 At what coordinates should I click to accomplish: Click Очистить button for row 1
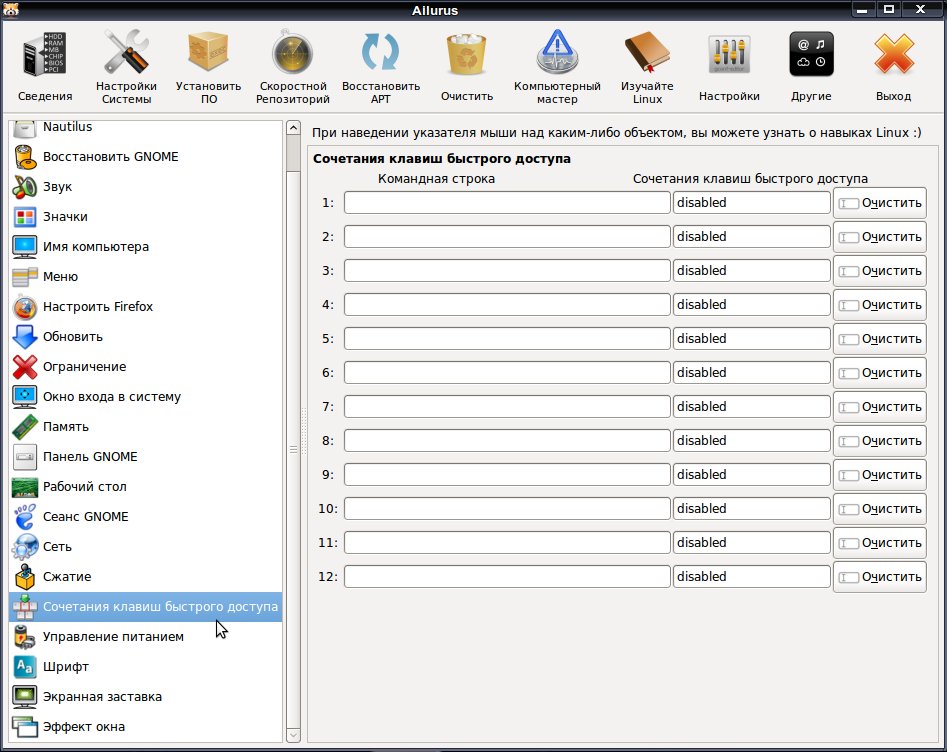pyautogui.click(x=879, y=203)
